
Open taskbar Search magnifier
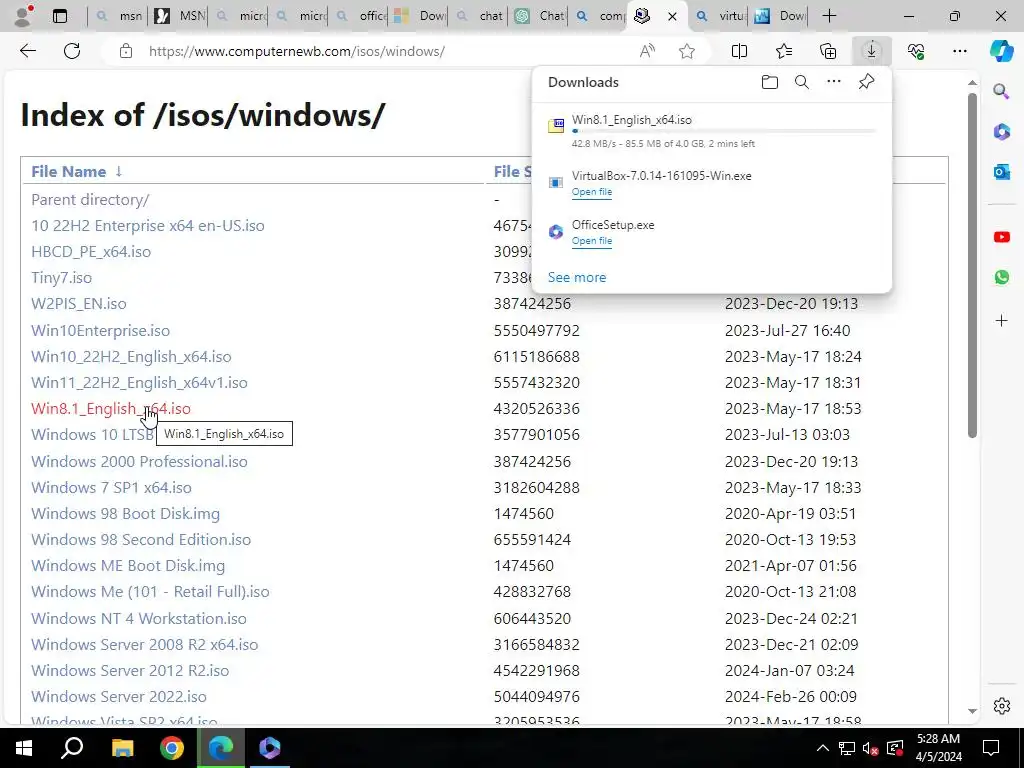(72, 747)
